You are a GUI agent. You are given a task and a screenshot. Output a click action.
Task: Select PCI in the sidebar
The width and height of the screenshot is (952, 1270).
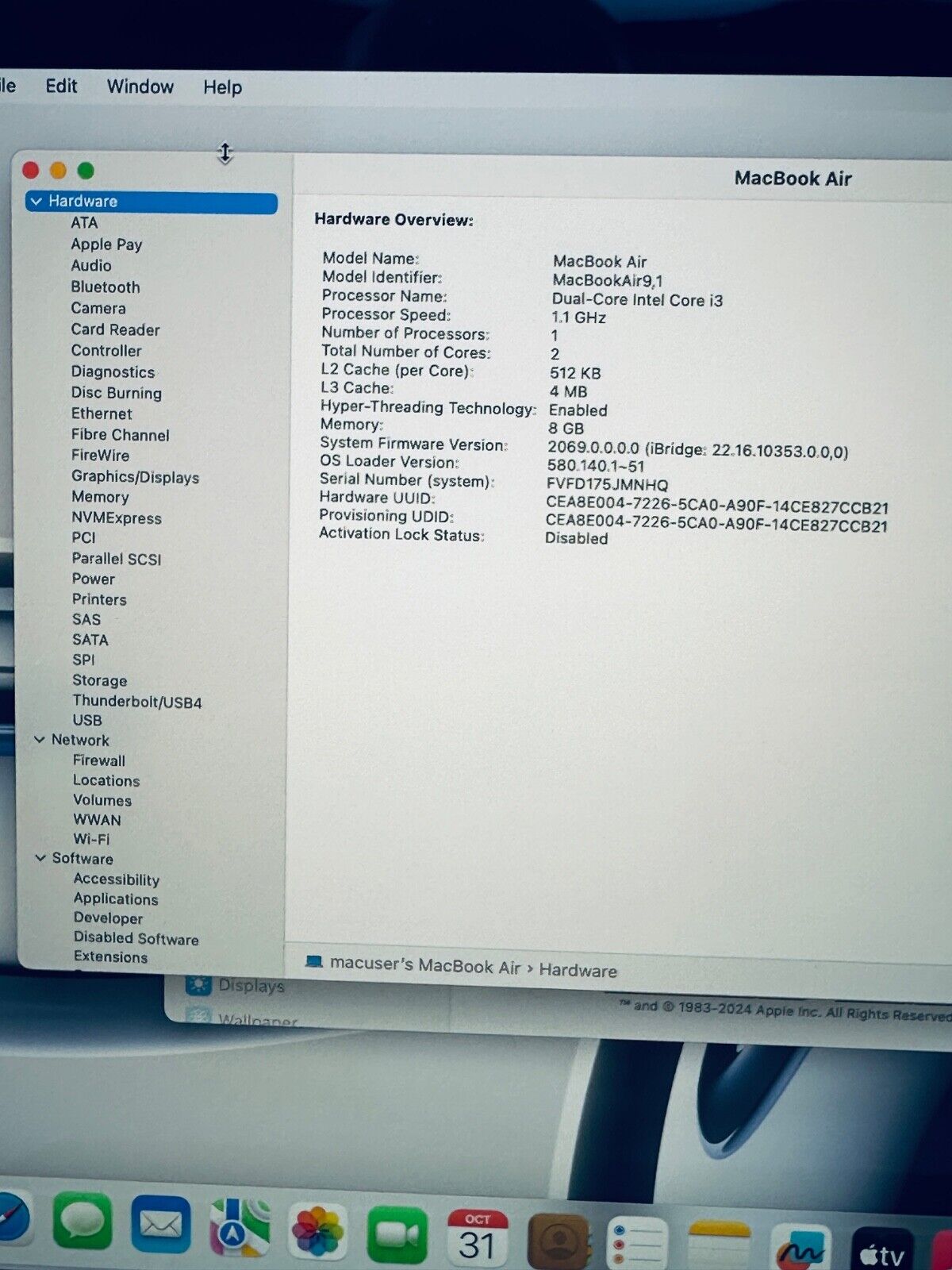tap(83, 538)
